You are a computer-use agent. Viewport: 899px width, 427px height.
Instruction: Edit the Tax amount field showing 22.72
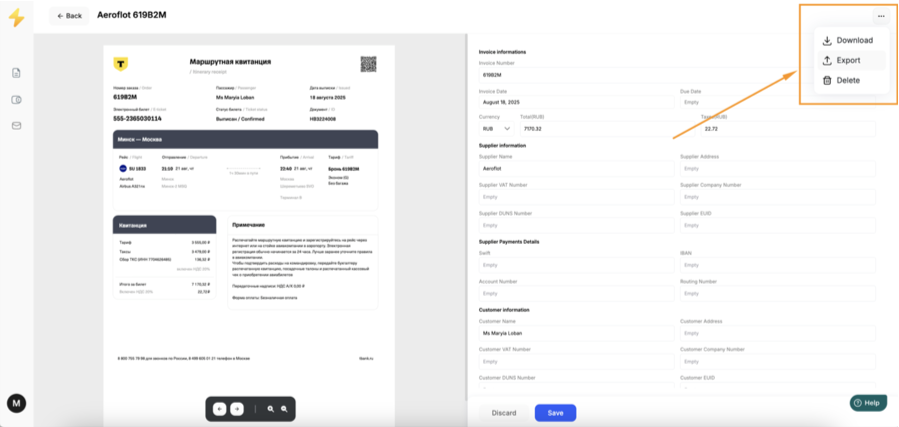788,128
